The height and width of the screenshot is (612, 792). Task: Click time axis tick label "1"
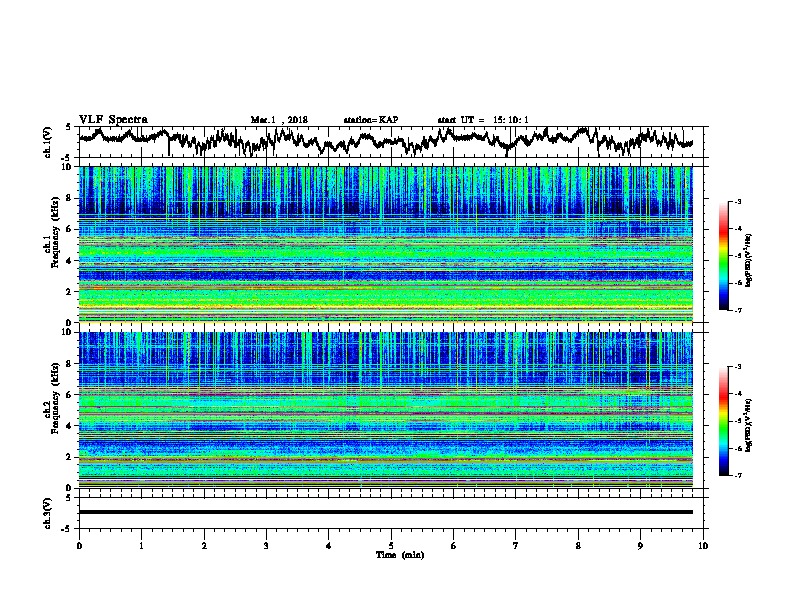[x=141, y=546]
